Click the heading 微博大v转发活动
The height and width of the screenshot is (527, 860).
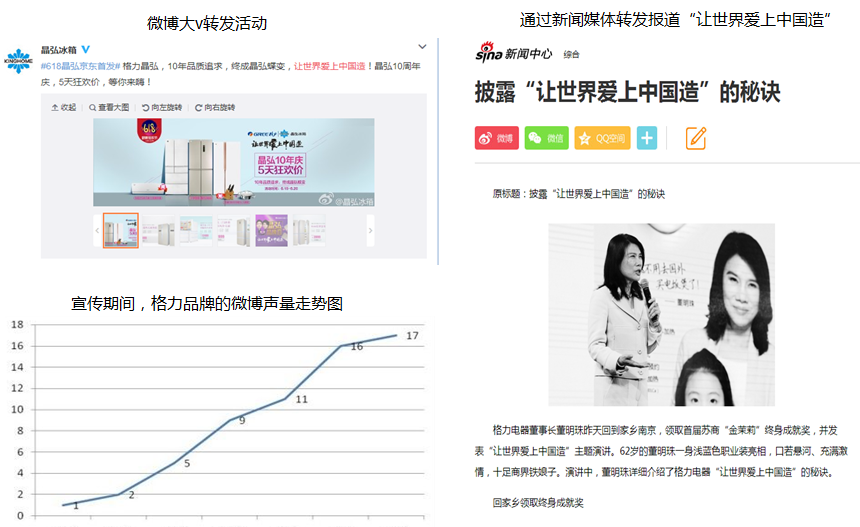pos(207,24)
